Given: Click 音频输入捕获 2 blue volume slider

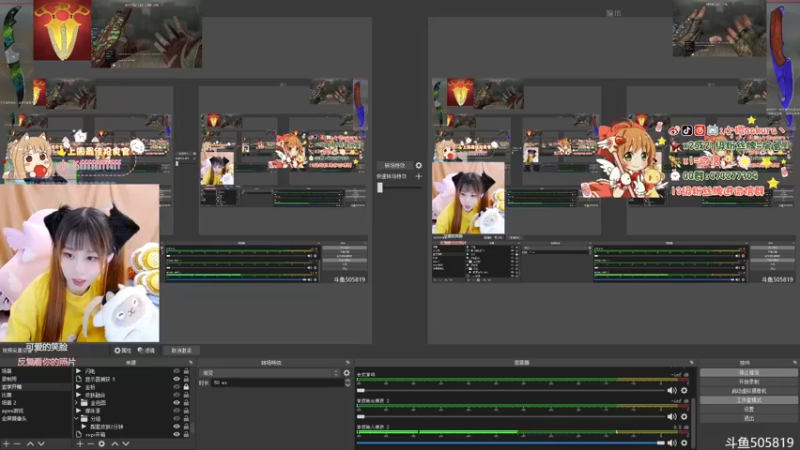Looking at the screenshot, I should tap(510, 443).
